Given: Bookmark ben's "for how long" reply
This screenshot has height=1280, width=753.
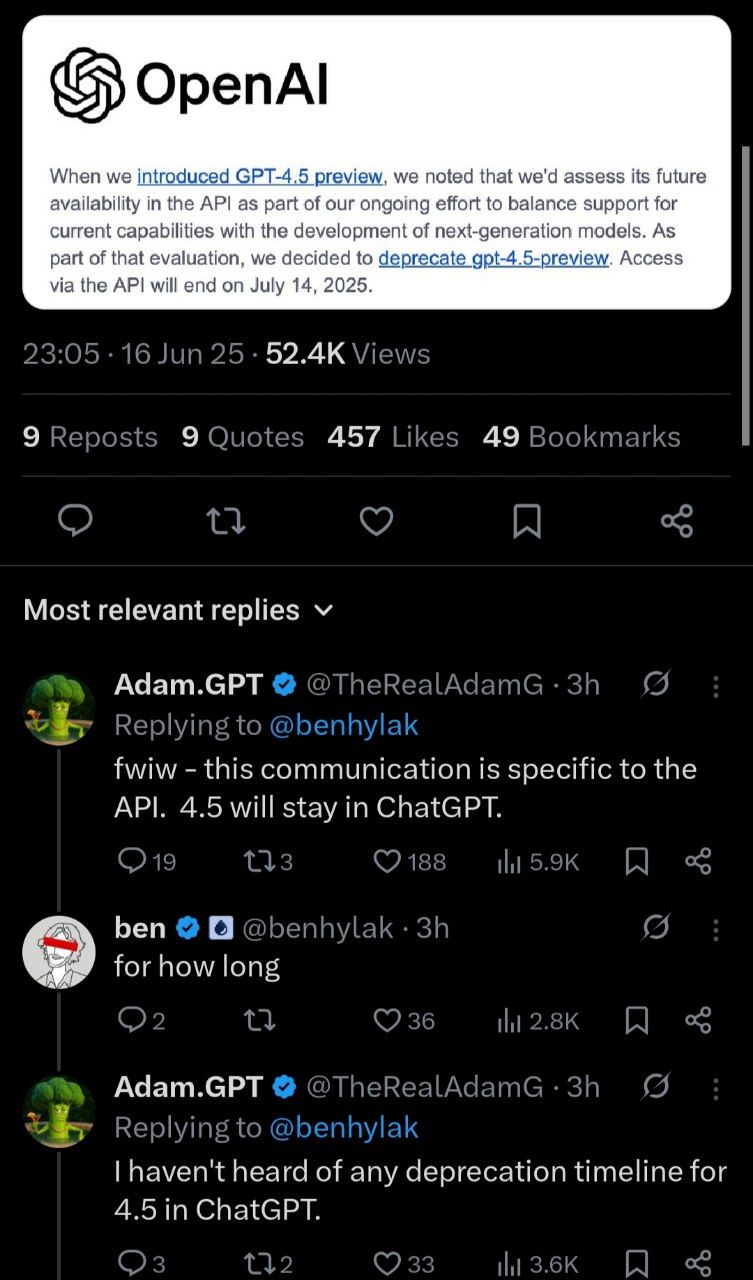Looking at the screenshot, I should [x=636, y=1021].
